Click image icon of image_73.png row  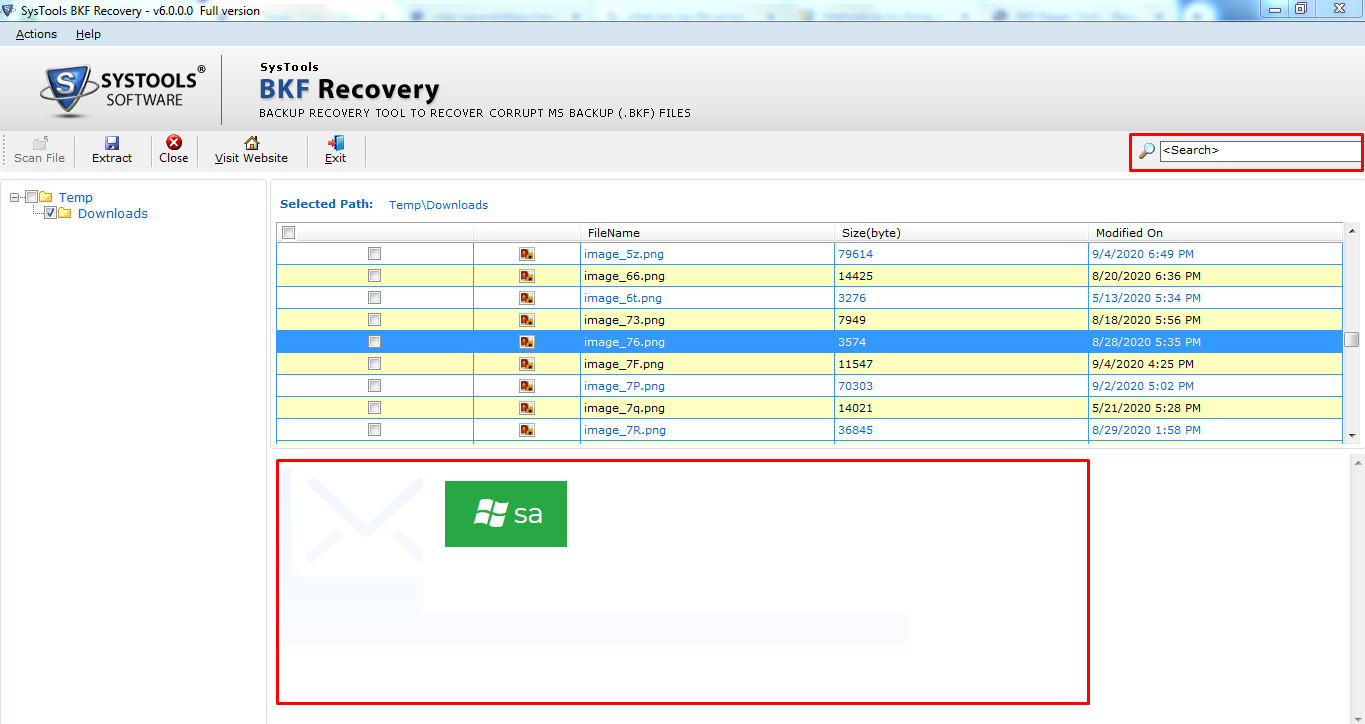527,320
